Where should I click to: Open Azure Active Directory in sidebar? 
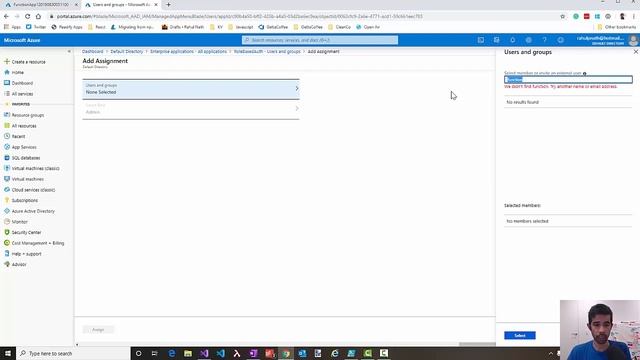click(29, 211)
